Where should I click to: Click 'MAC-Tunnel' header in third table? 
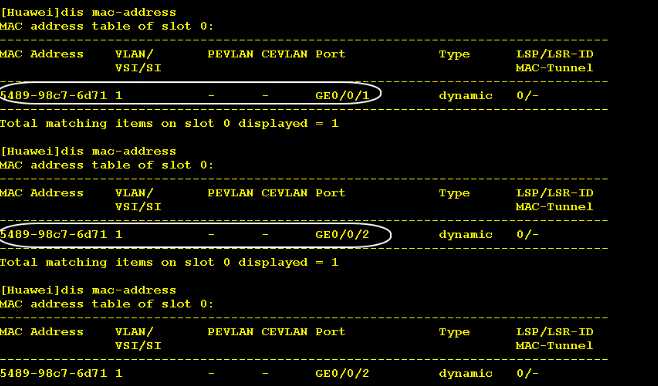click(x=554, y=346)
